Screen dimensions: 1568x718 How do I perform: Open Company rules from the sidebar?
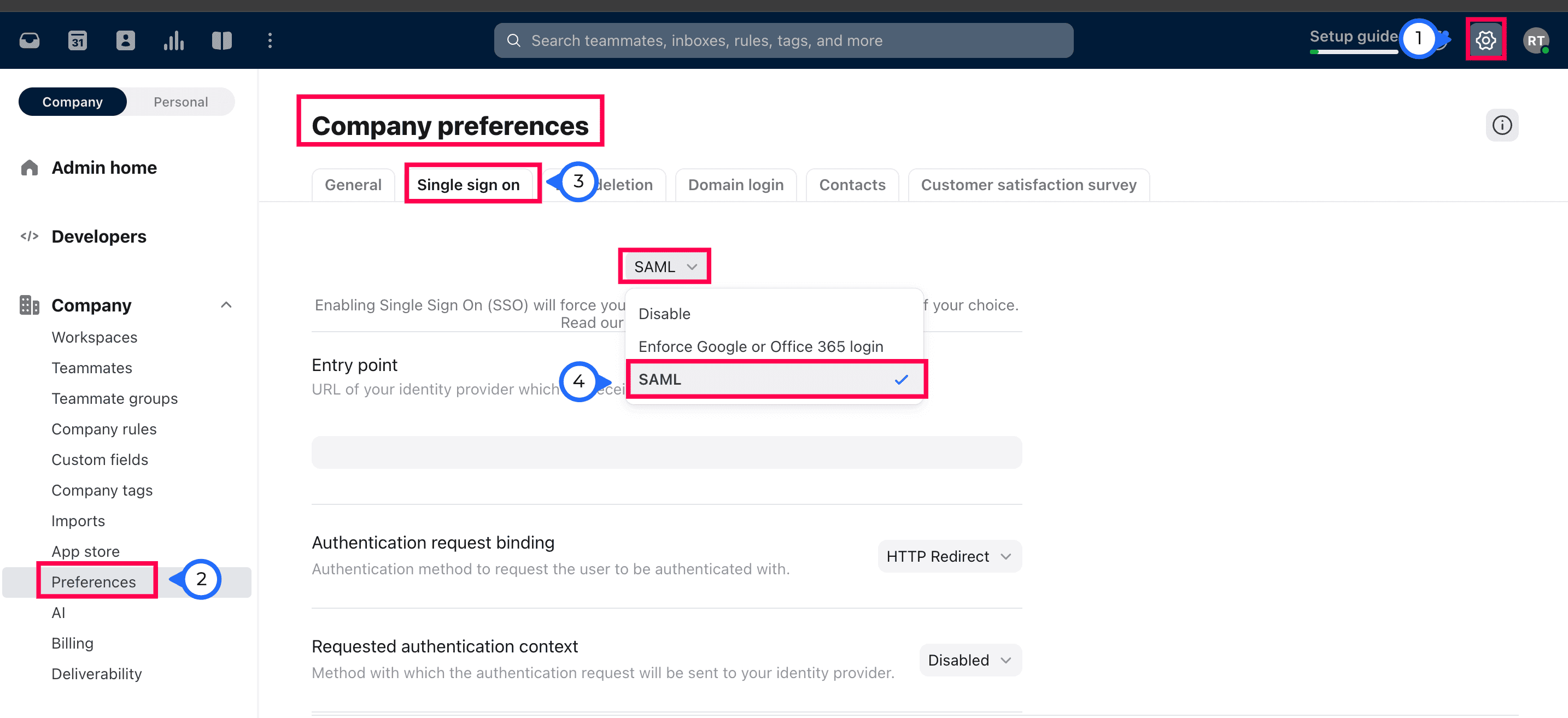tap(104, 428)
